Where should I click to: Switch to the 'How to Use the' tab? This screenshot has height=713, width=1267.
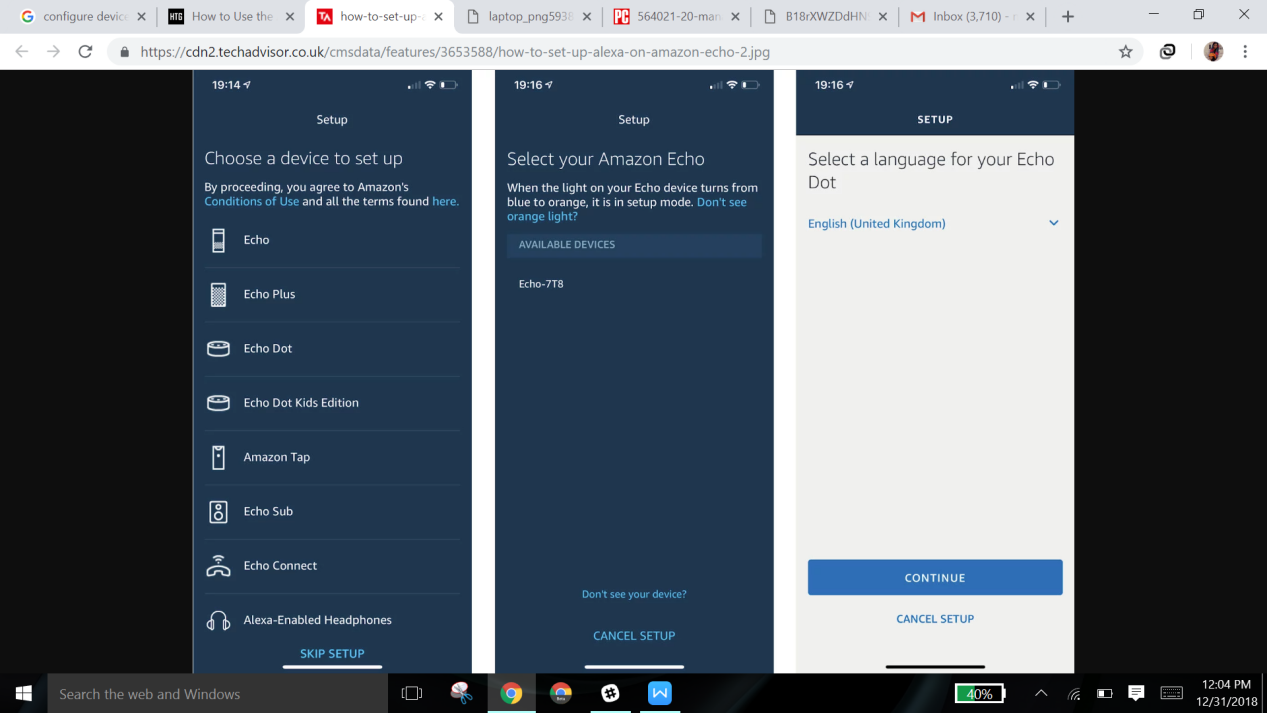click(232, 17)
